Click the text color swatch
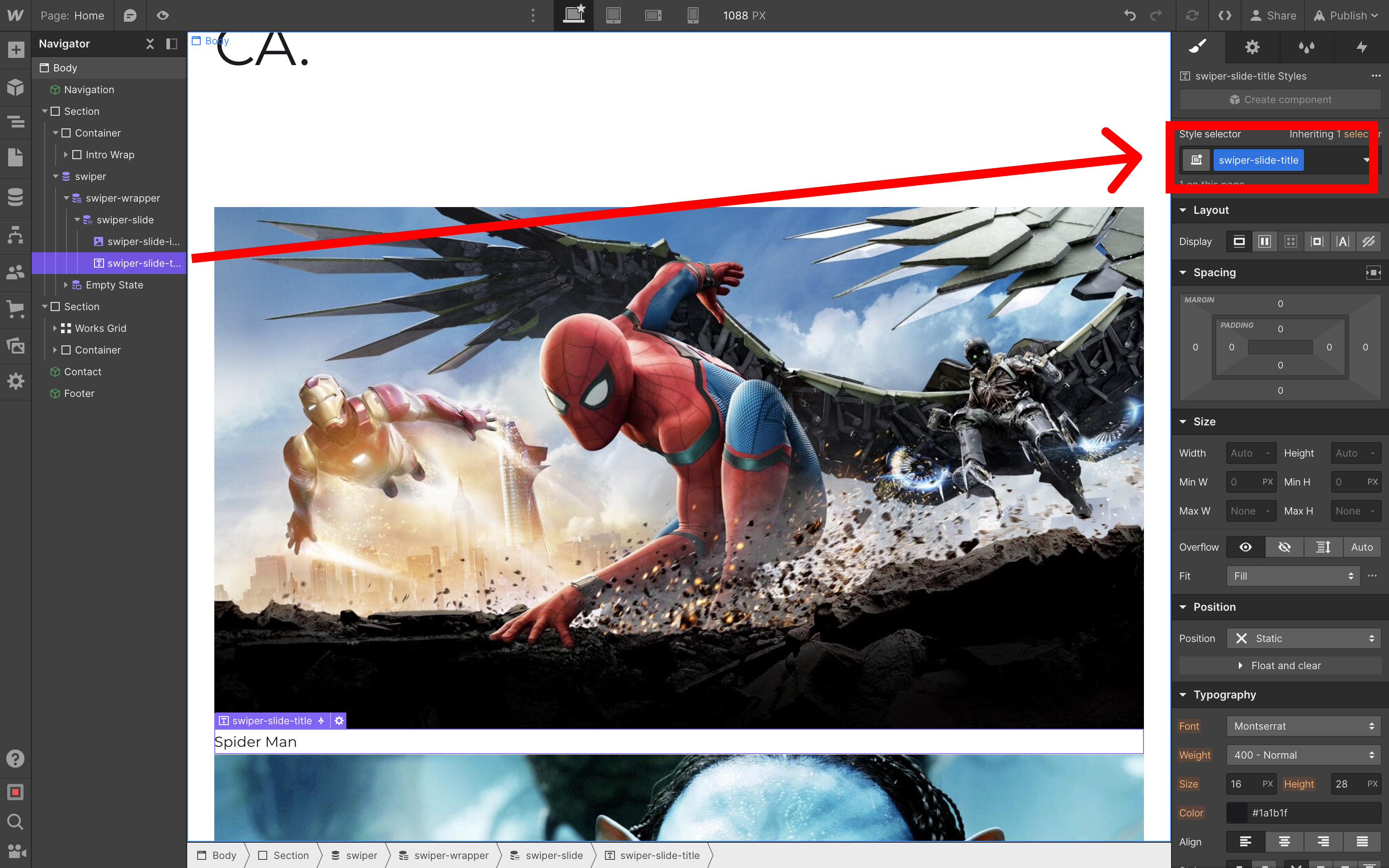This screenshot has width=1389, height=868. tap(1237, 813)
